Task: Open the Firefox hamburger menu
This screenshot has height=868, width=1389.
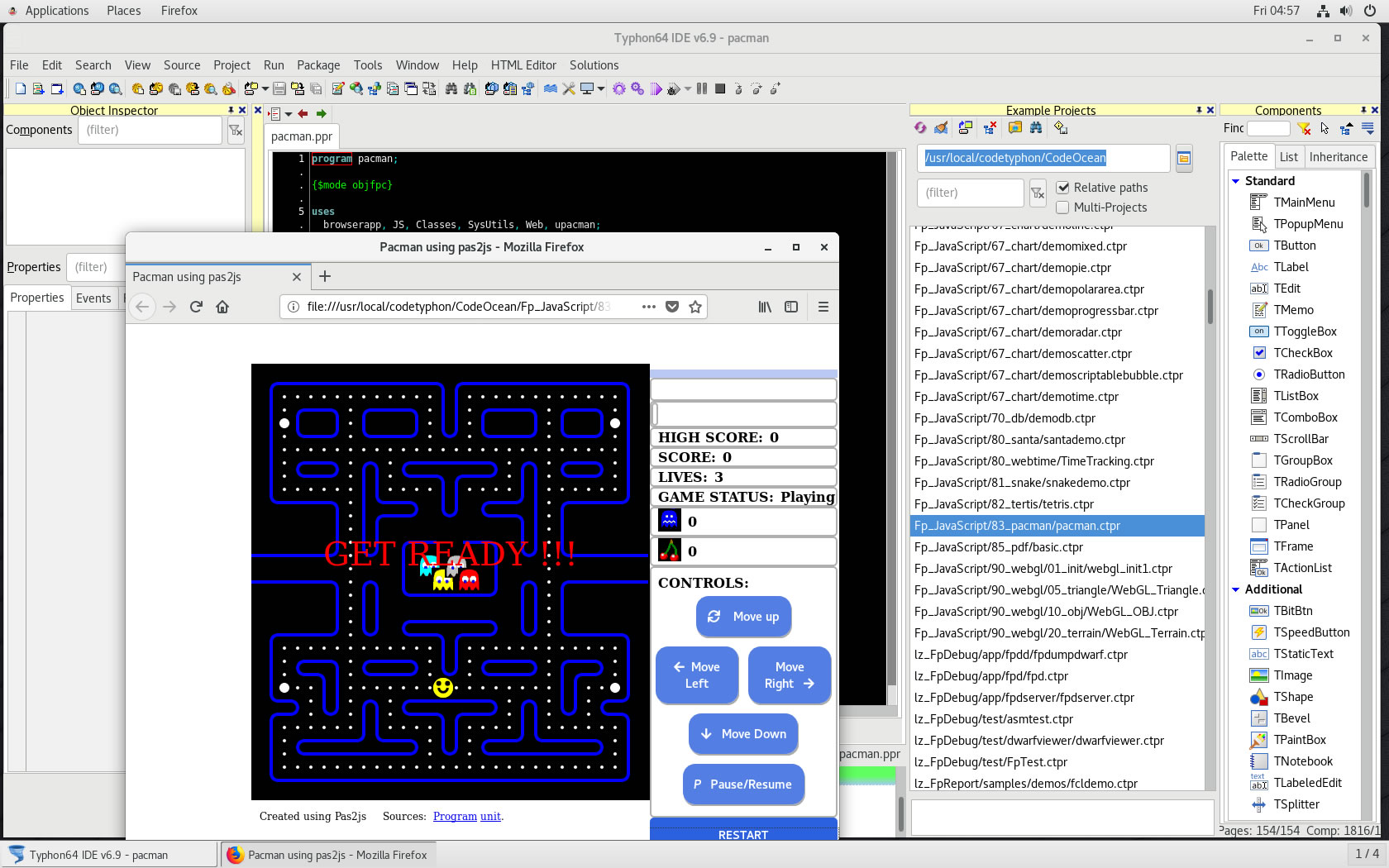Action: click(823, 307)
